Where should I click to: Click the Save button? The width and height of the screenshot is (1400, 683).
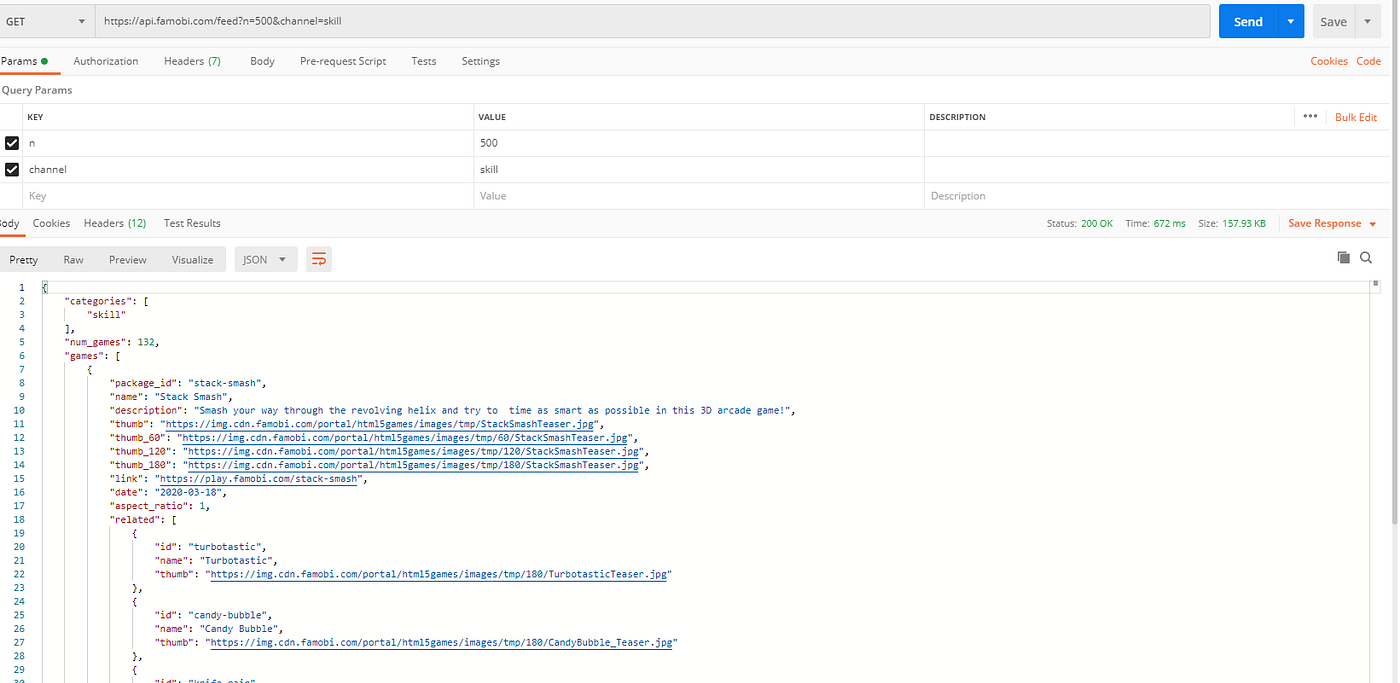[1334, 21]
